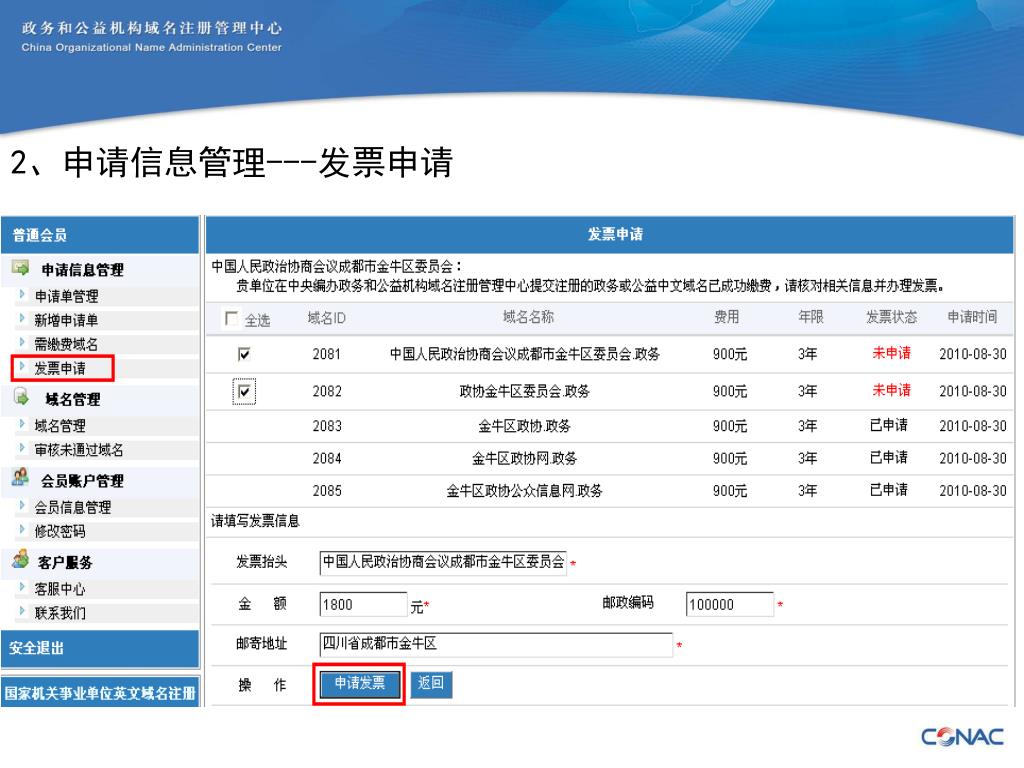Click the 邮政编码 postal code field
This screenshot has width=1024, height=768.
[x=729, y=604]
